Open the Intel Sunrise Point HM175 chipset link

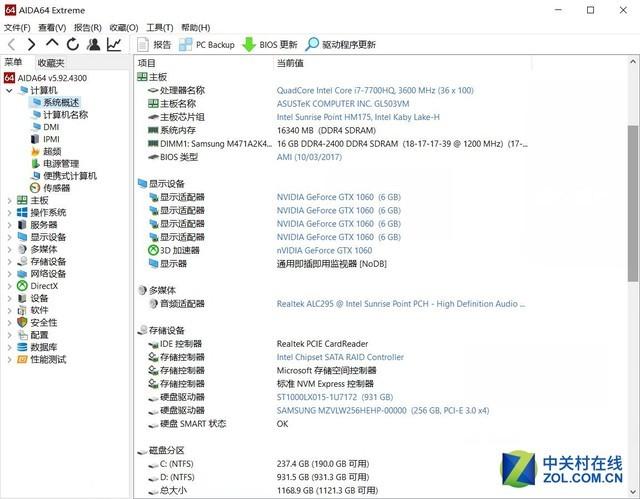[358, 117]
